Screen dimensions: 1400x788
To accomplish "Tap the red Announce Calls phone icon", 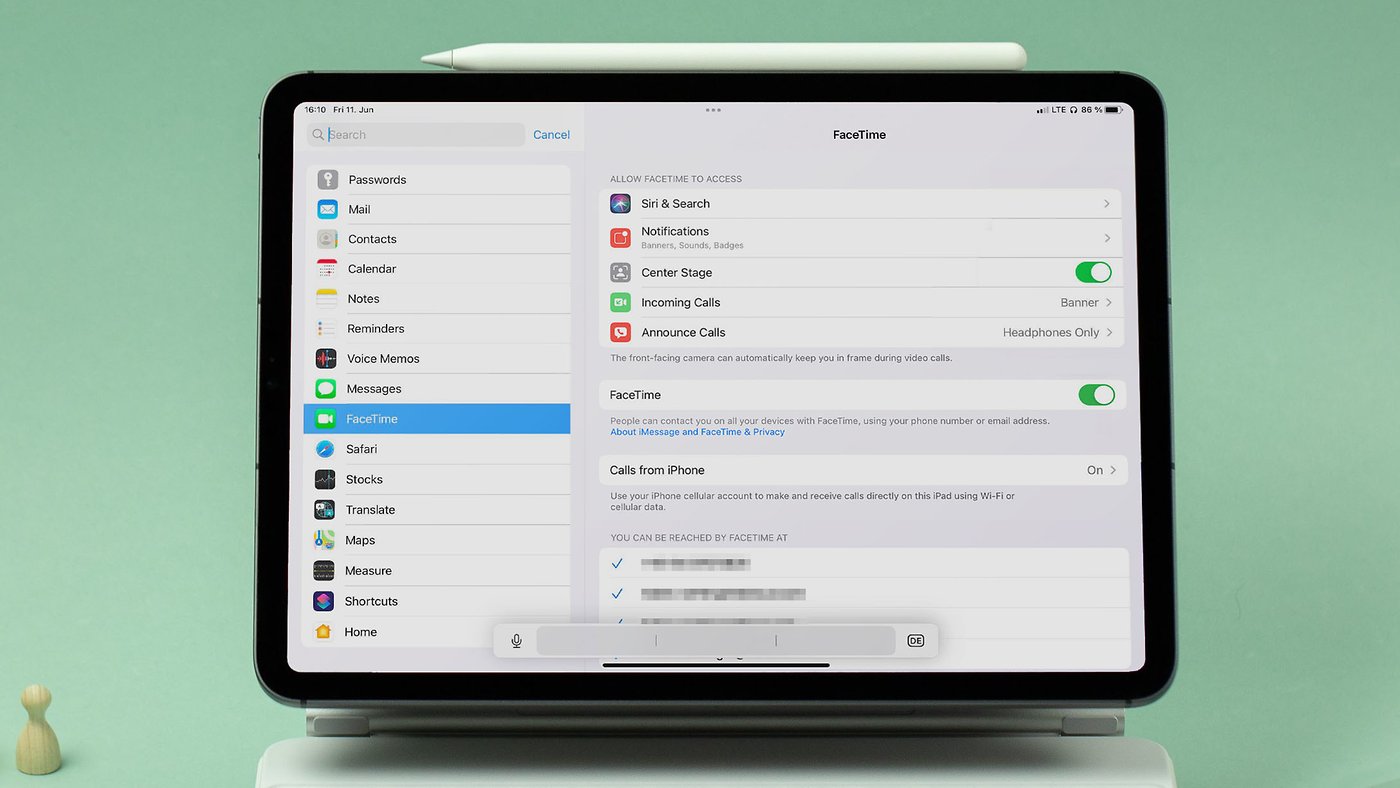I will (620, 332).
